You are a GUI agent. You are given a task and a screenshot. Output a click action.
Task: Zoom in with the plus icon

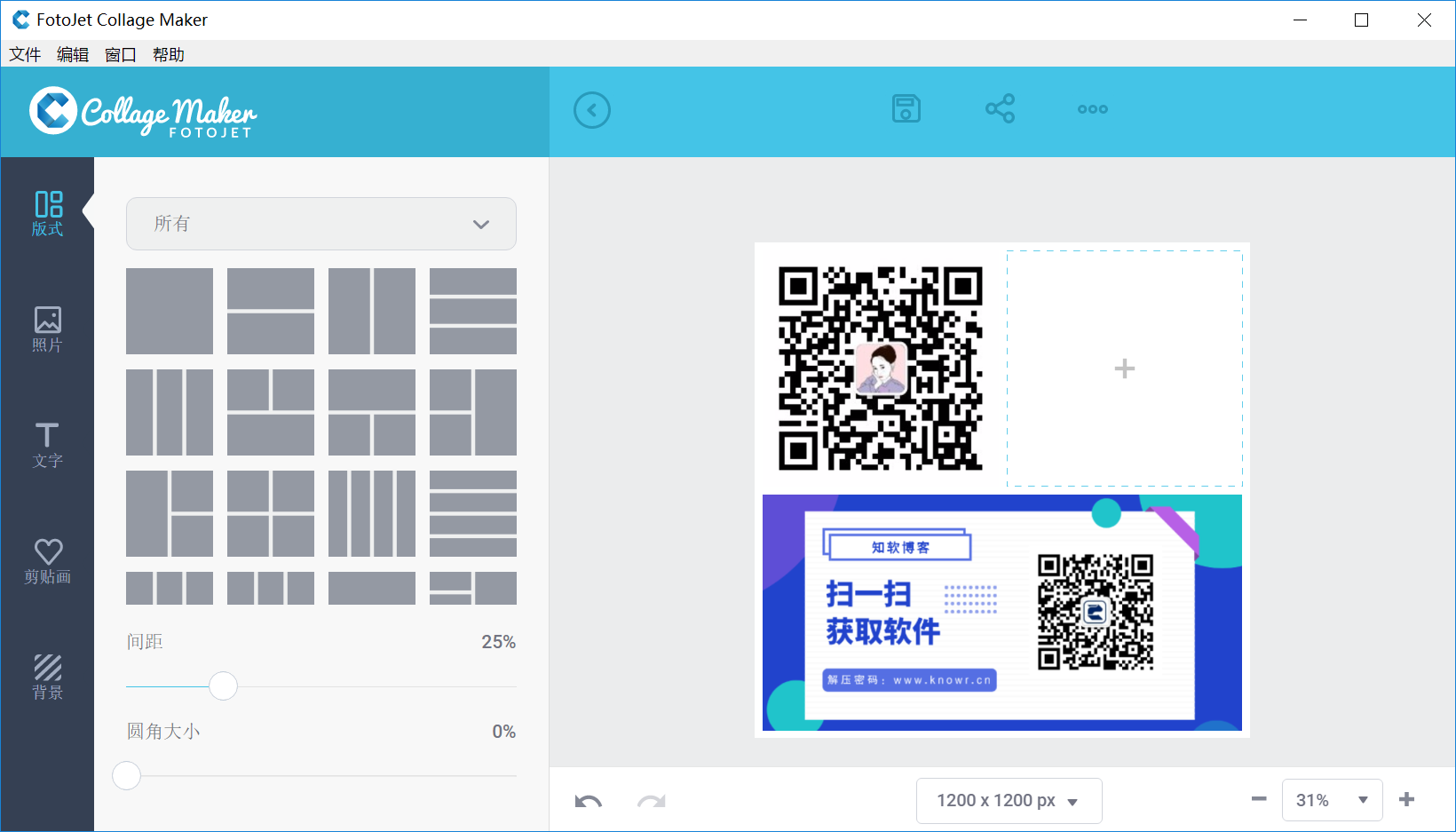click(1406, 799)
